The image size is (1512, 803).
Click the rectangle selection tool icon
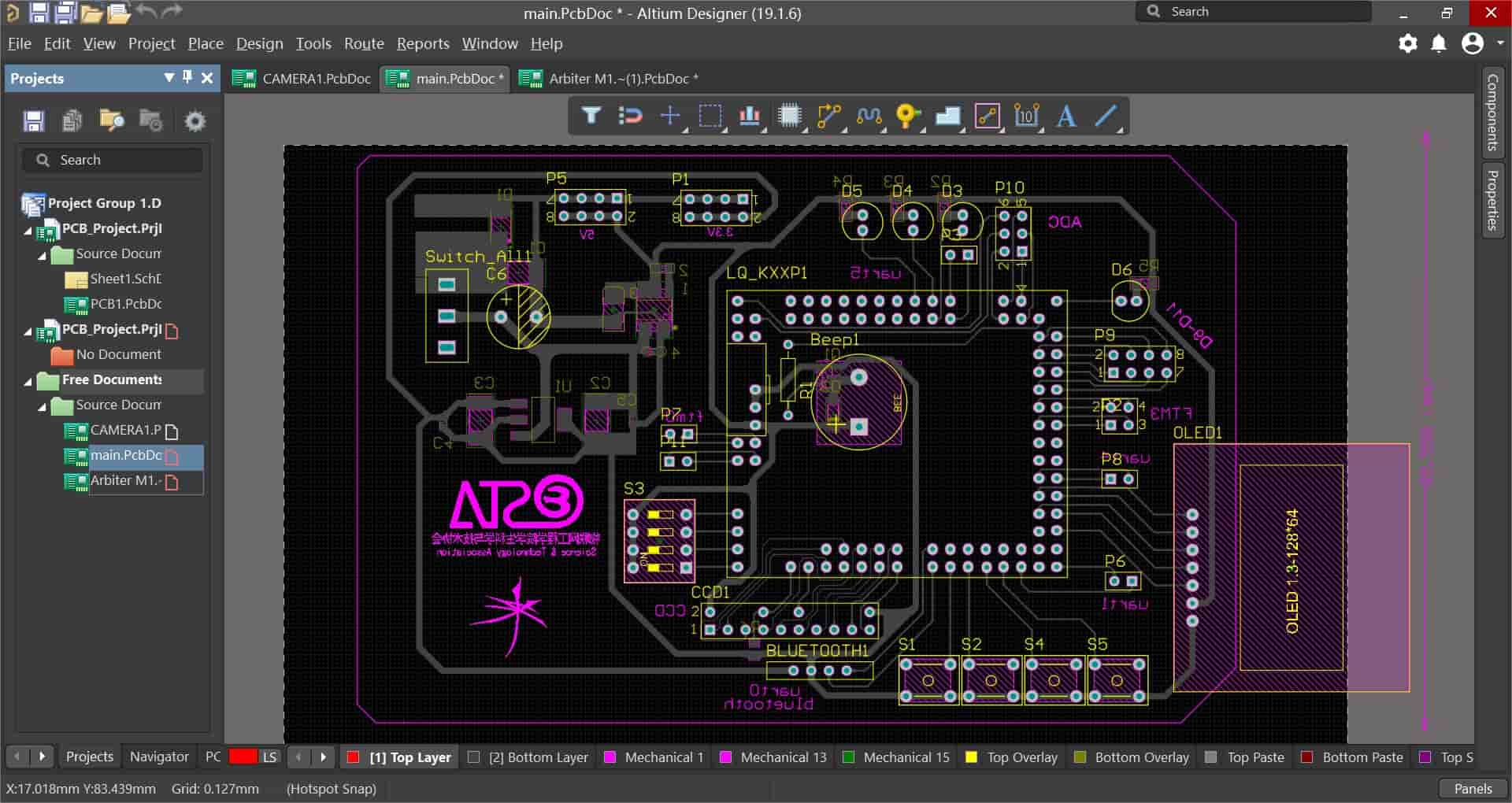tap(710, 117)
